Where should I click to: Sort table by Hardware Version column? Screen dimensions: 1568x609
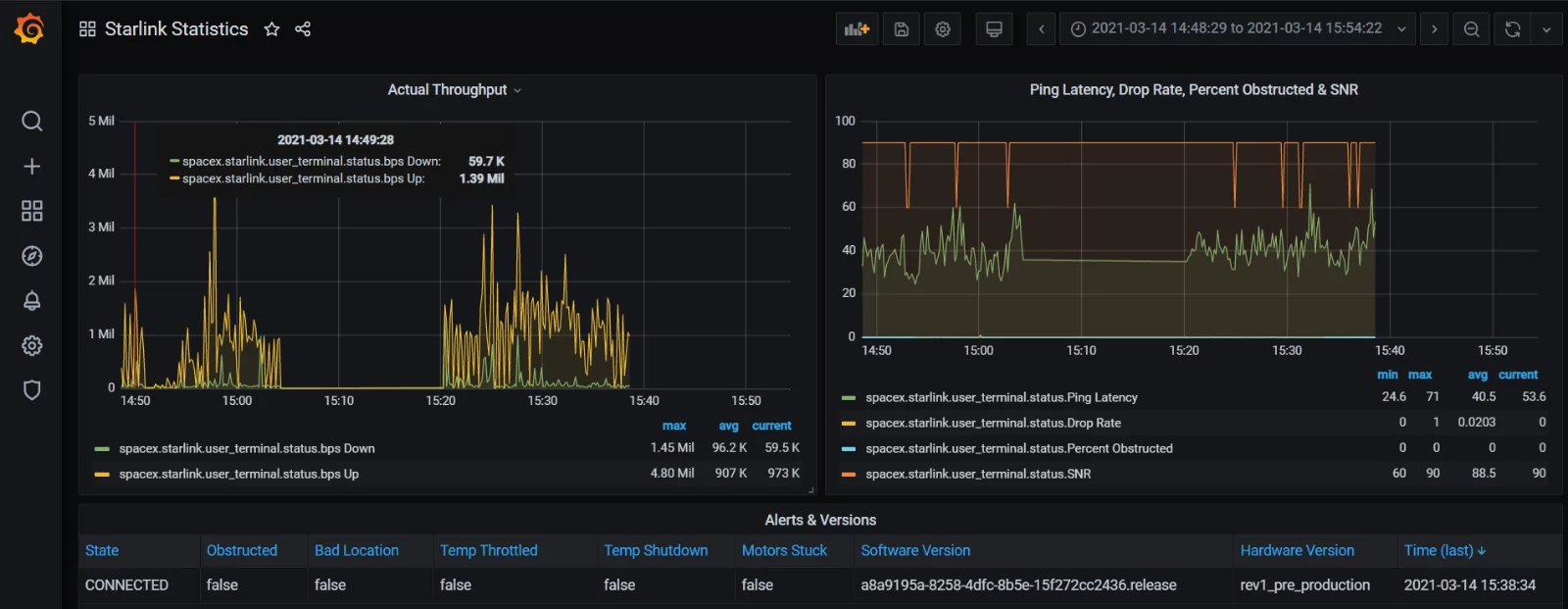coord(1298,550)
